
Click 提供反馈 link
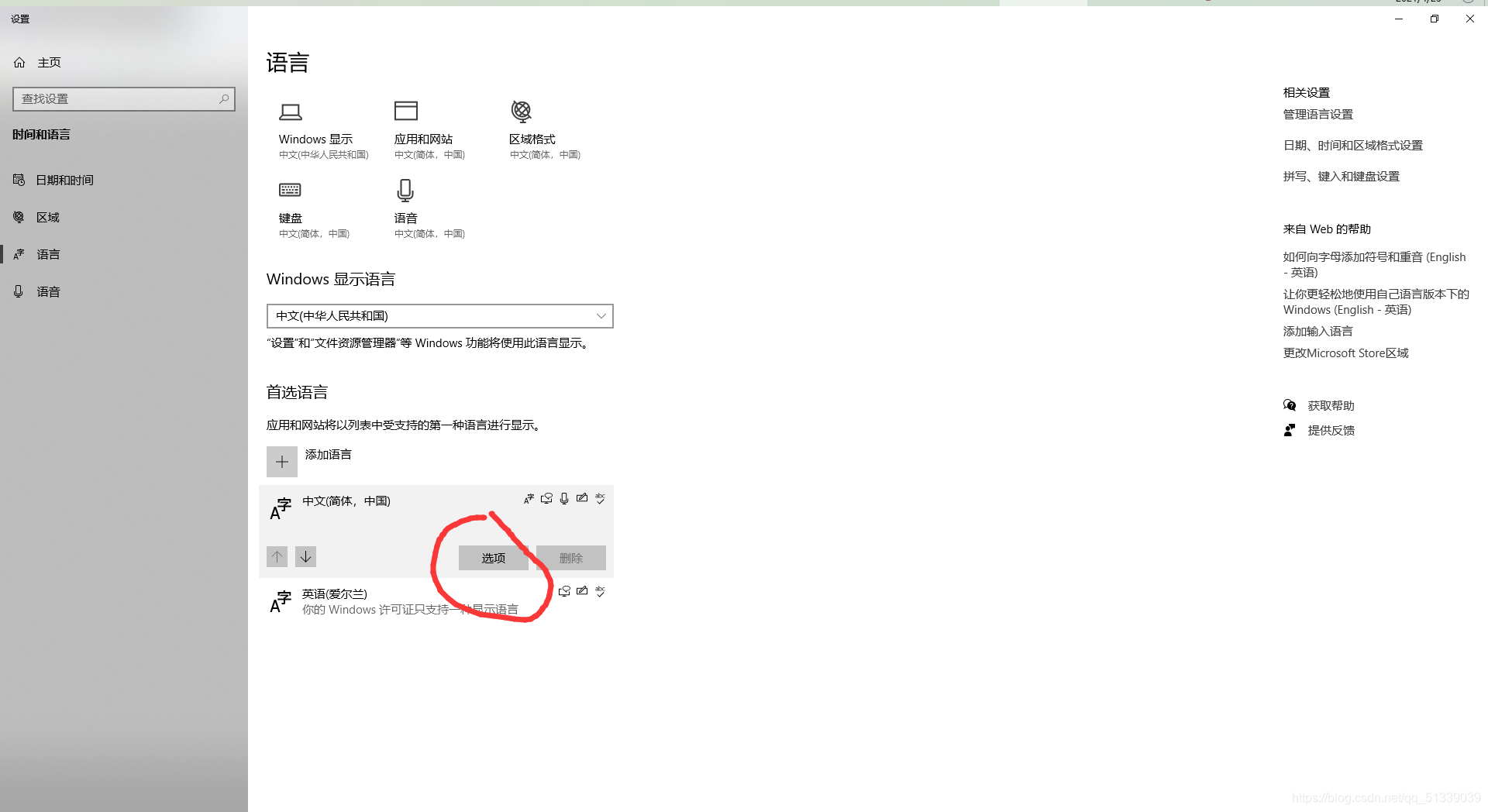(1331, 430)
